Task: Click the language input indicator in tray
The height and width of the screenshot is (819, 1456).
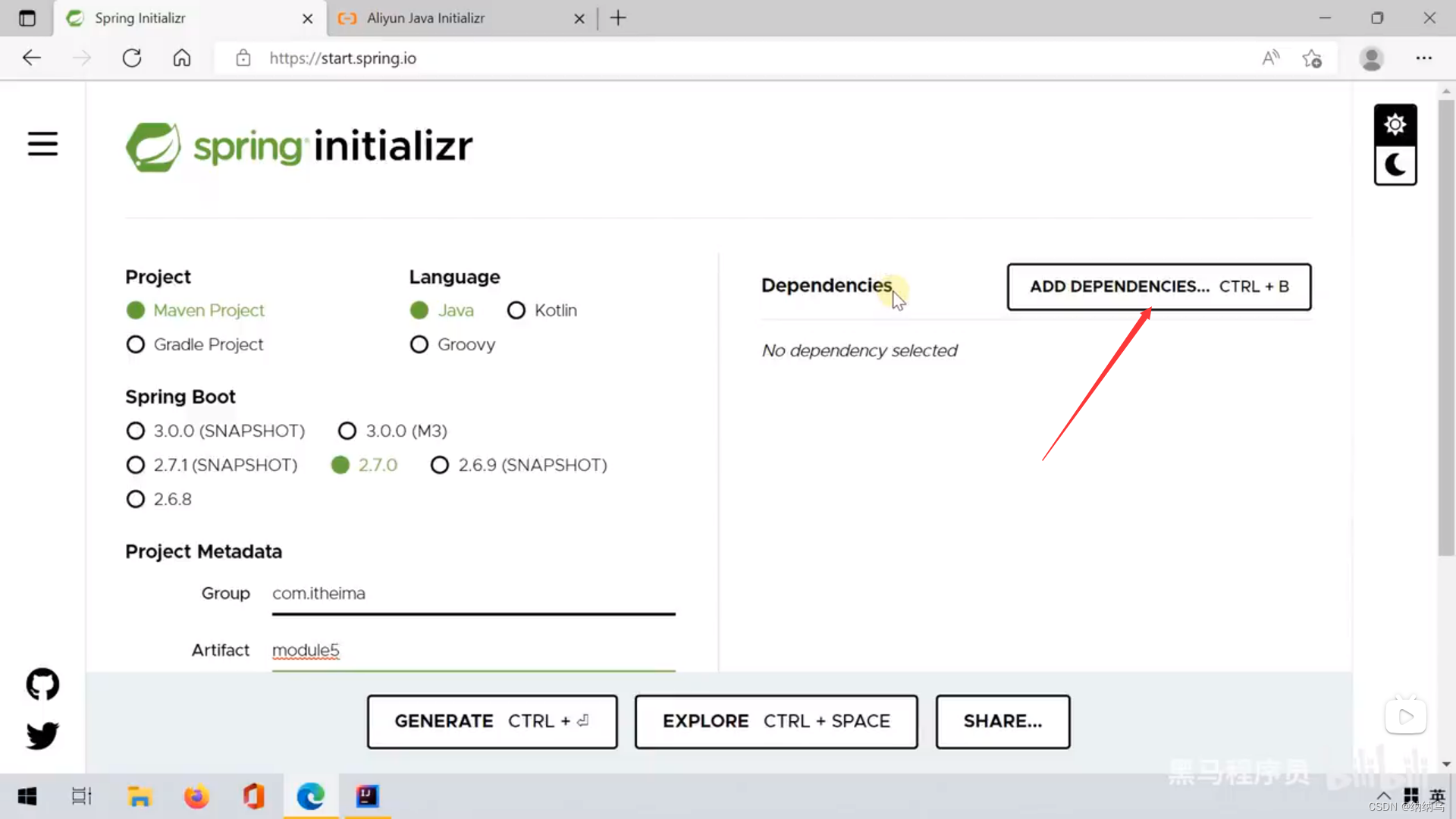Action: coord(1437,795)
